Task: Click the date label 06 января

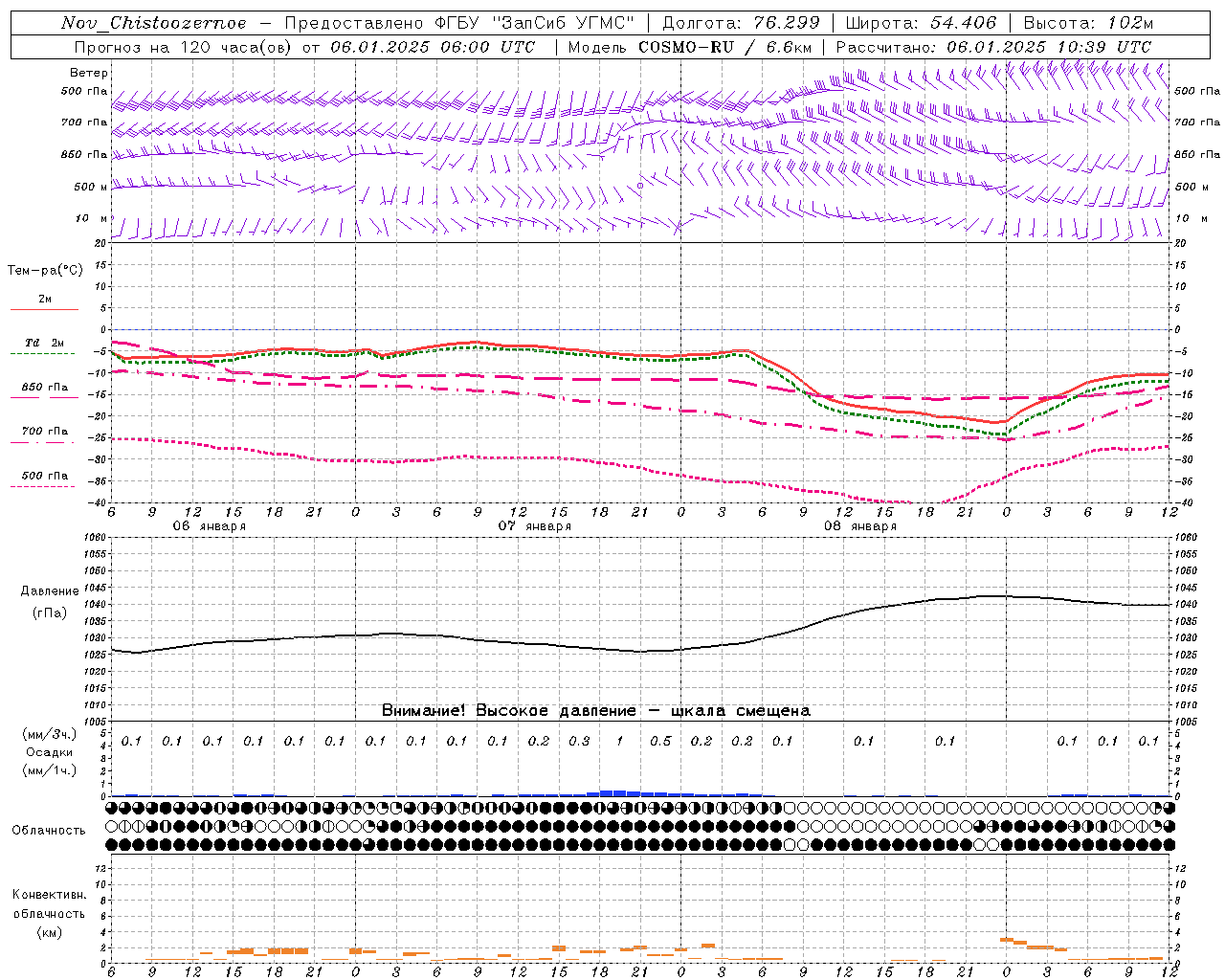Action: pyautogui.click(x=209, y=526)
